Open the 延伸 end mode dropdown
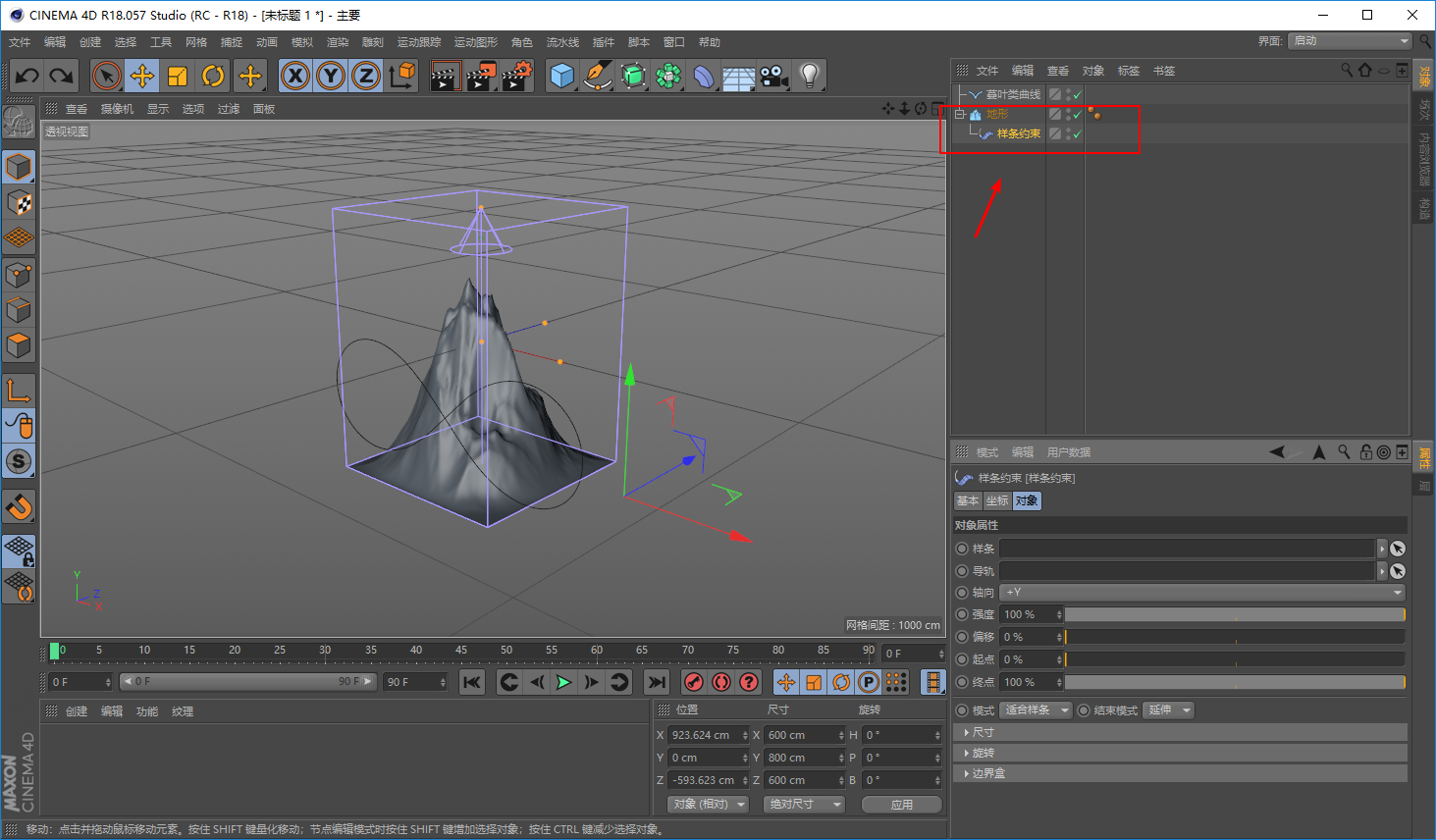 point(1168,710)
